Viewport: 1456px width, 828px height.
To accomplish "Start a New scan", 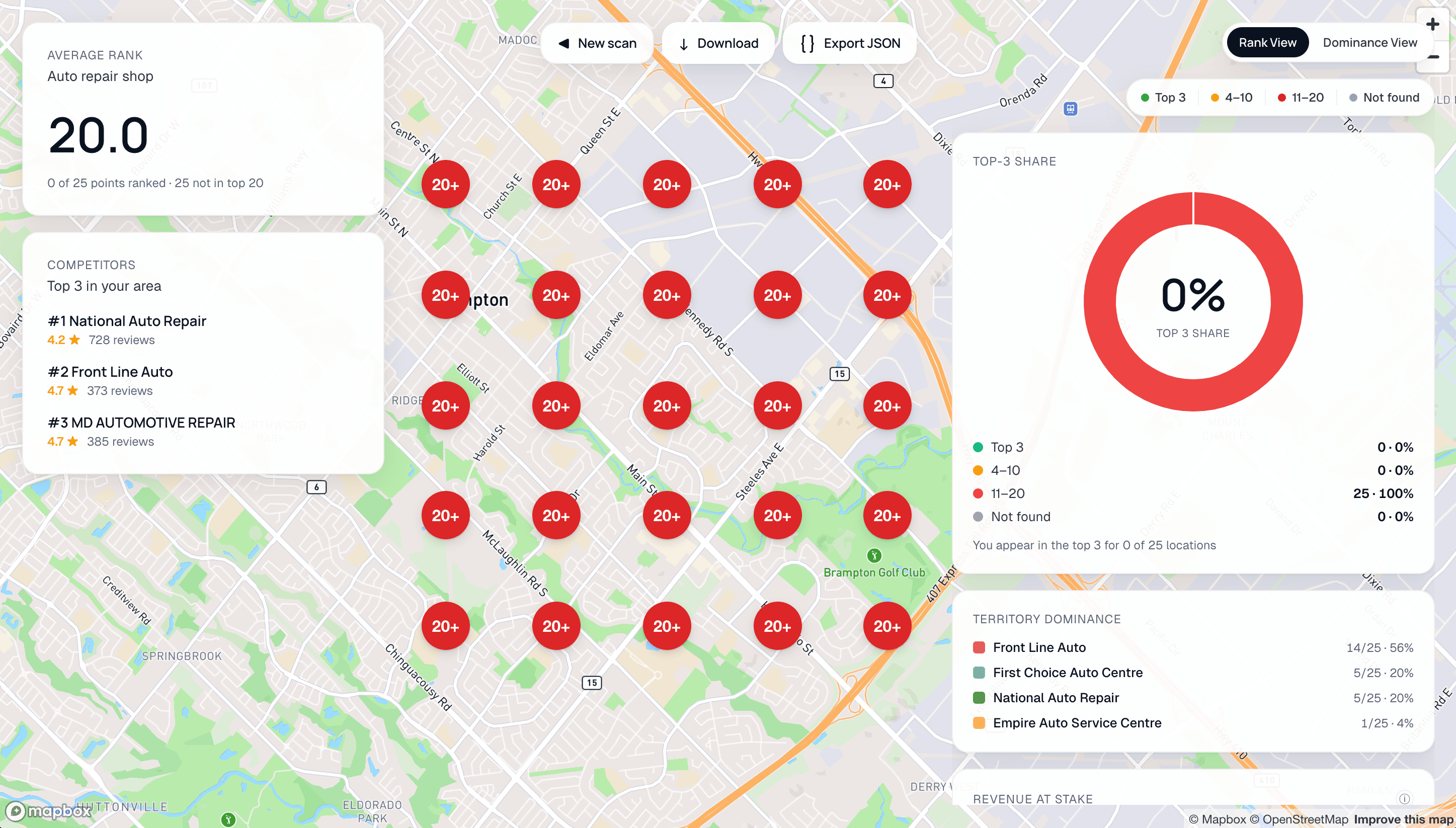I will tap(597, 43).
